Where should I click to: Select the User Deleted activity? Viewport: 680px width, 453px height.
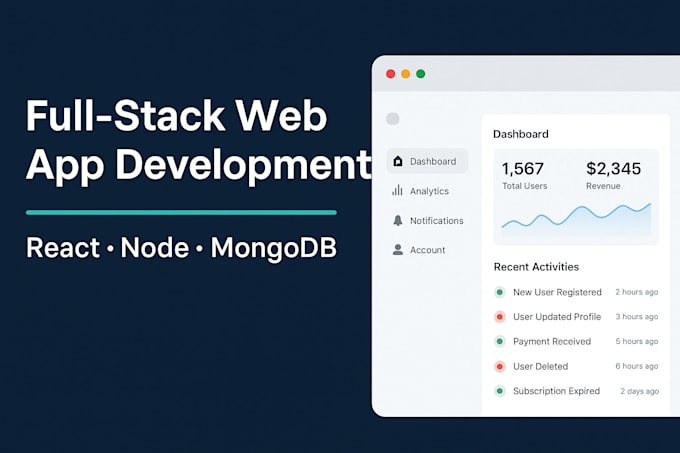[576, 367]
